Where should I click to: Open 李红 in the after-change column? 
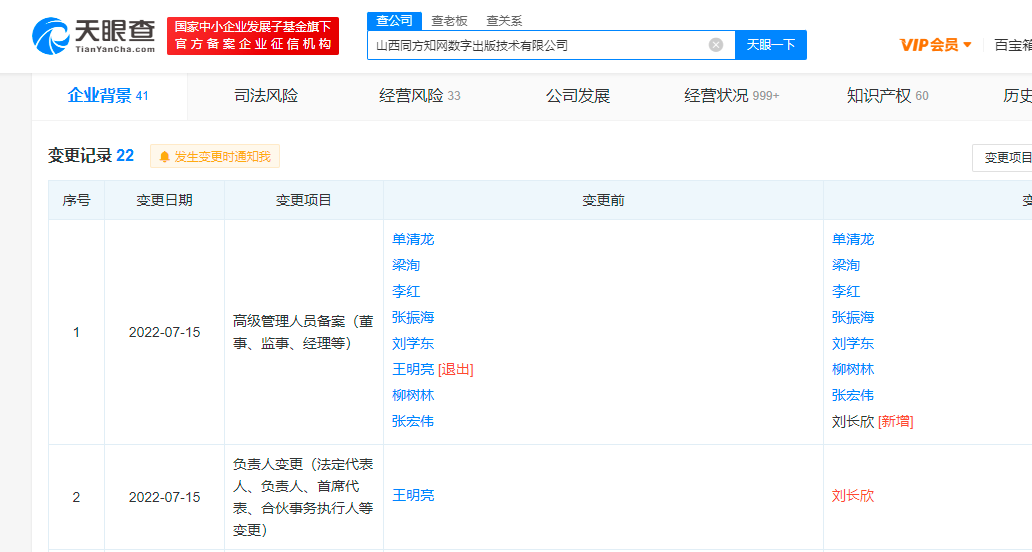coord(846,291)
